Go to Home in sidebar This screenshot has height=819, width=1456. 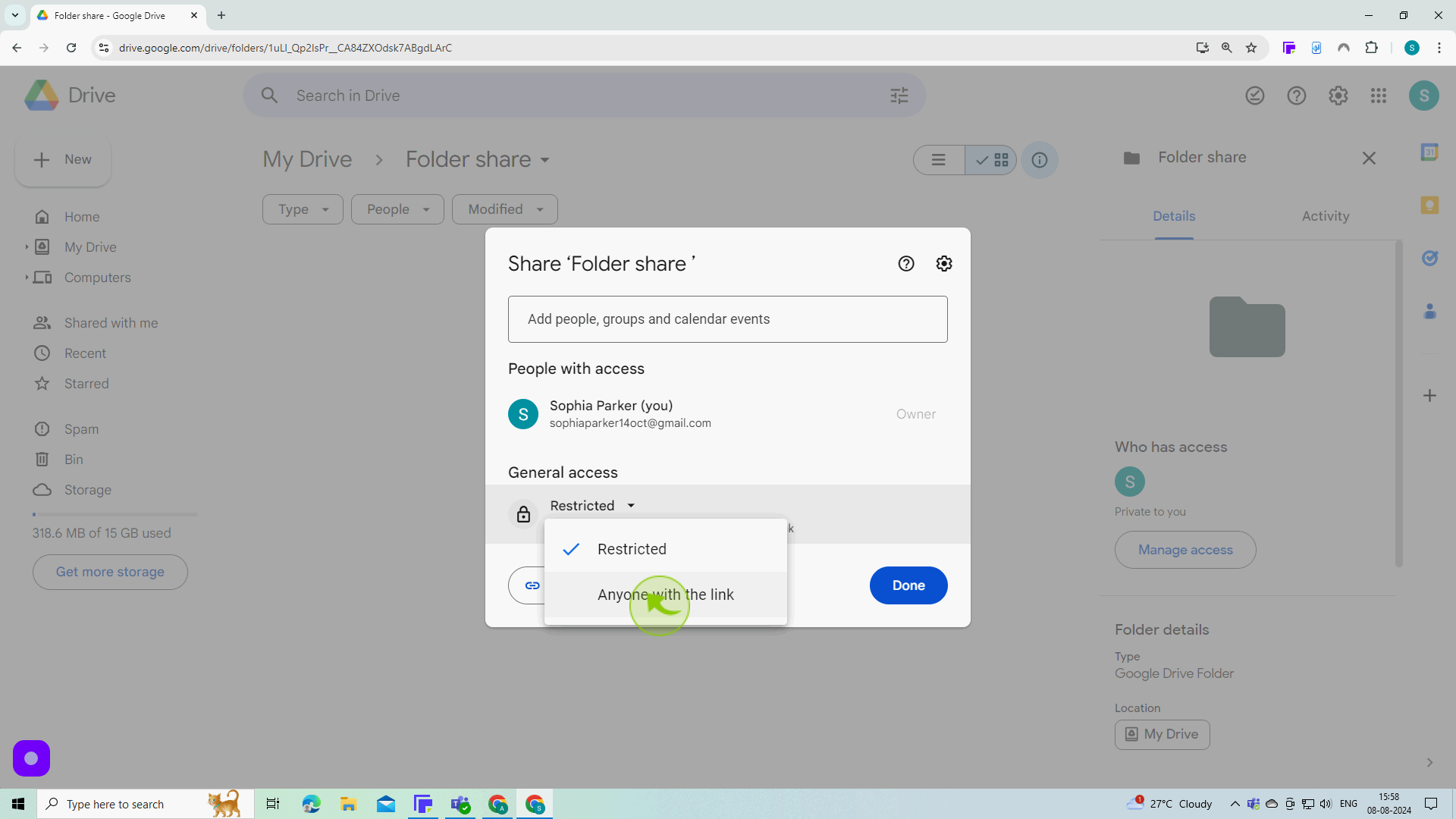(82, 217)
